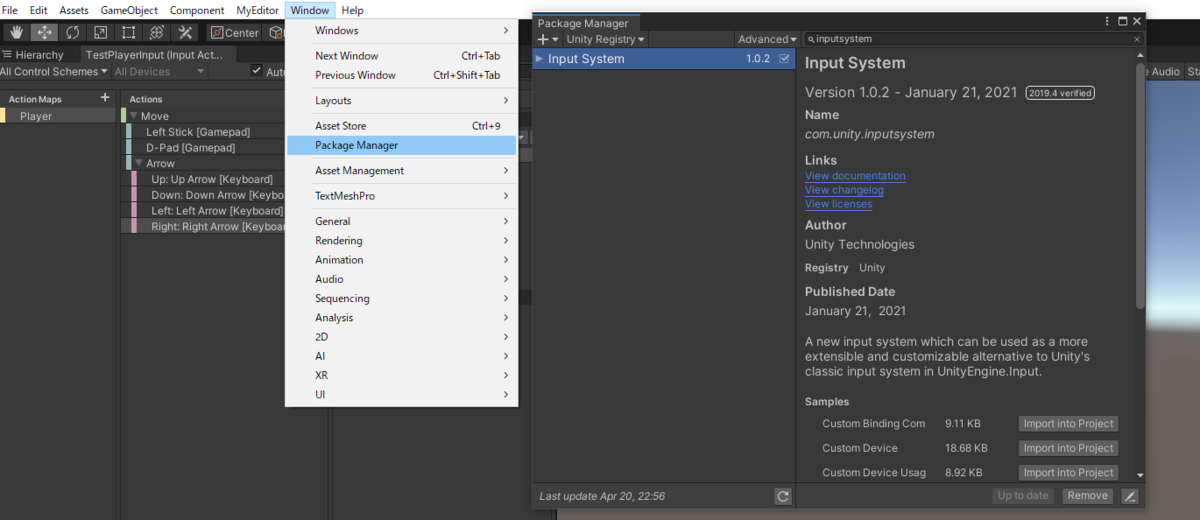Import the Custom Device Usages sample
The width and height of the screenshot is (1200, 520).
tap(1068, 472)
